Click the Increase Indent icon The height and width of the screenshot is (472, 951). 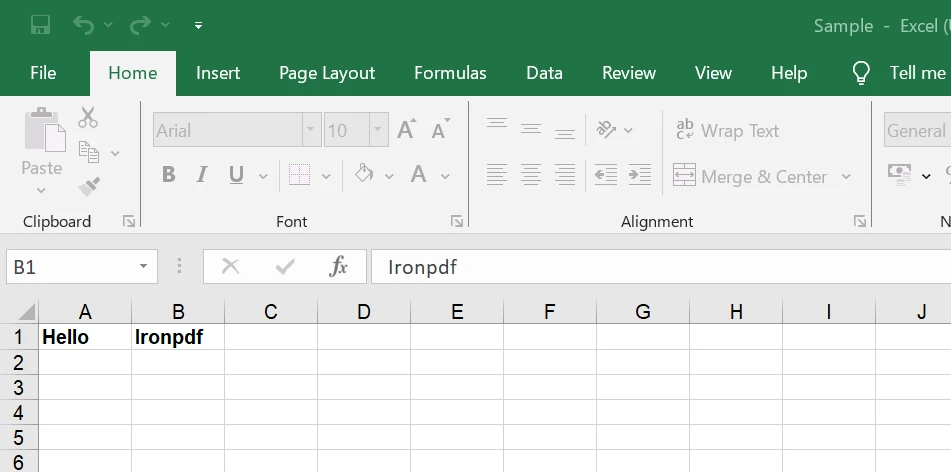pos(640,175)
